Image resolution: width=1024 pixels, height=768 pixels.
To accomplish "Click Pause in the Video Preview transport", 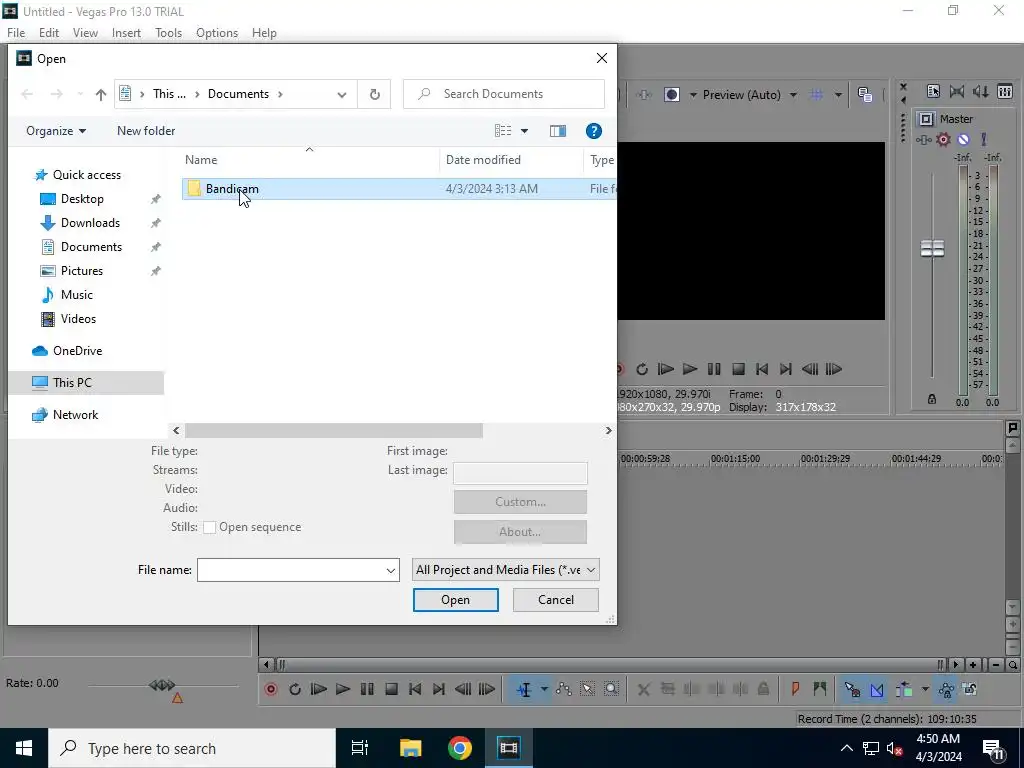I will coord(714,369).
